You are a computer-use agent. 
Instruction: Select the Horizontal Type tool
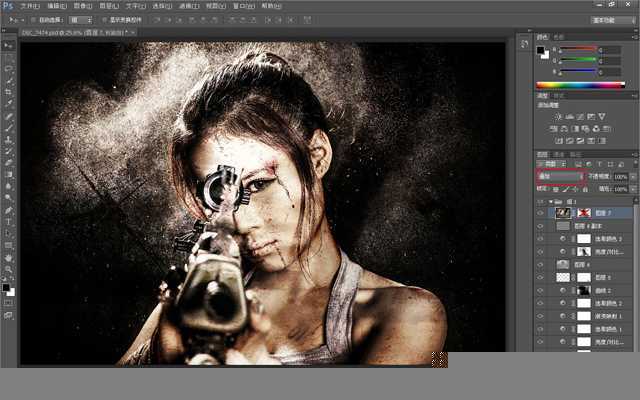(x=8, y=222)
